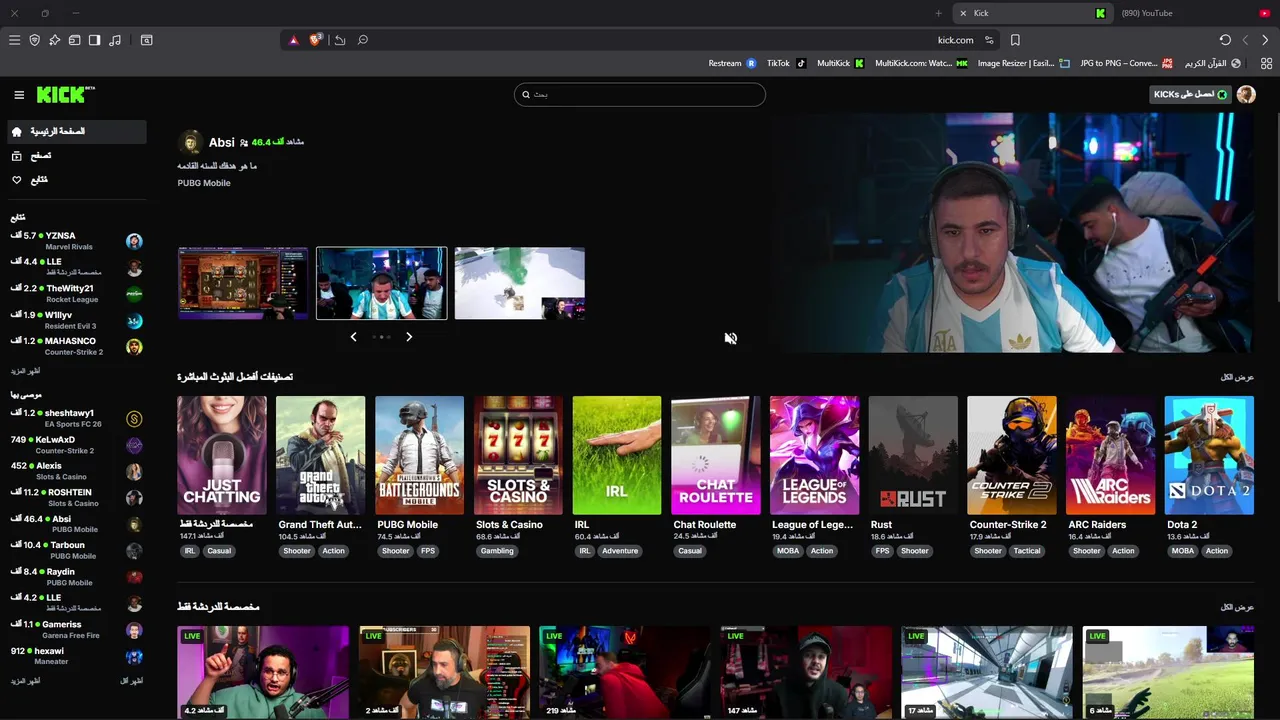
Task: Open the القرآن الكريم bookmark
Action: coord(1213,63)
